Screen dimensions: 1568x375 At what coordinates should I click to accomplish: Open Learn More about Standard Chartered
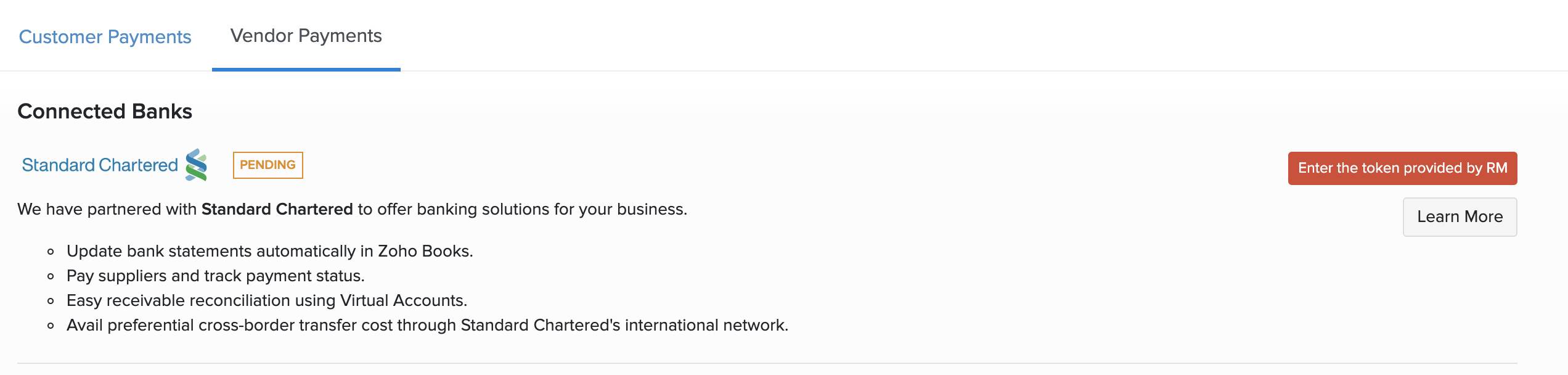pyautogui.click(x=1460, y=216)
